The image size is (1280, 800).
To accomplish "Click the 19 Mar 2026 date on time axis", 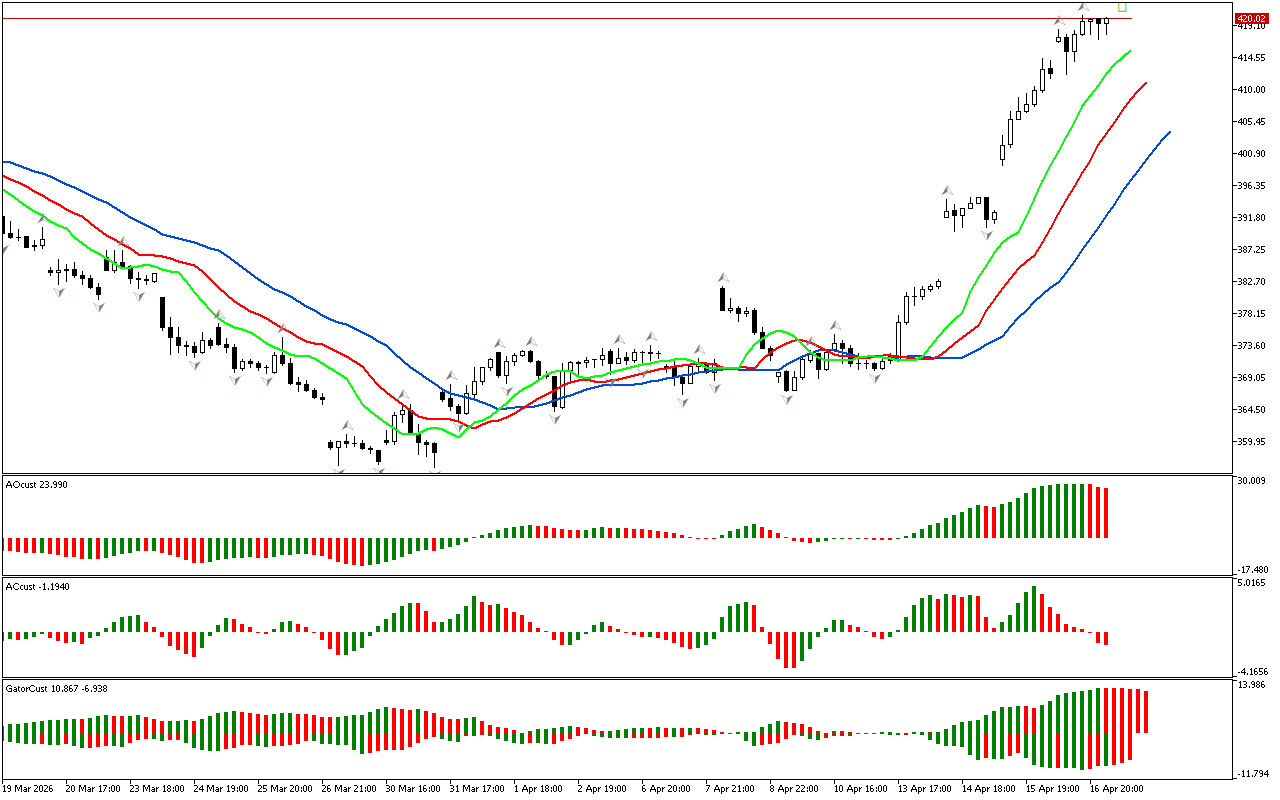I will coord(27,789).
